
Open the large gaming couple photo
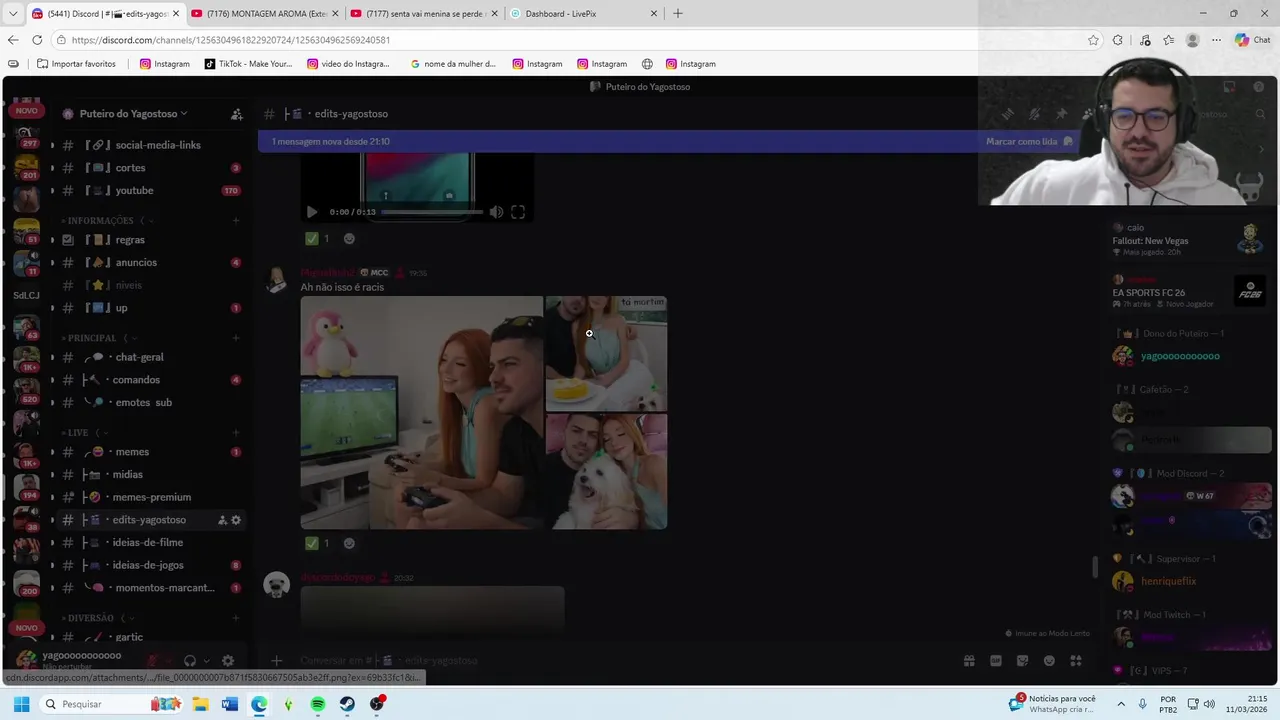click(421, 412)
